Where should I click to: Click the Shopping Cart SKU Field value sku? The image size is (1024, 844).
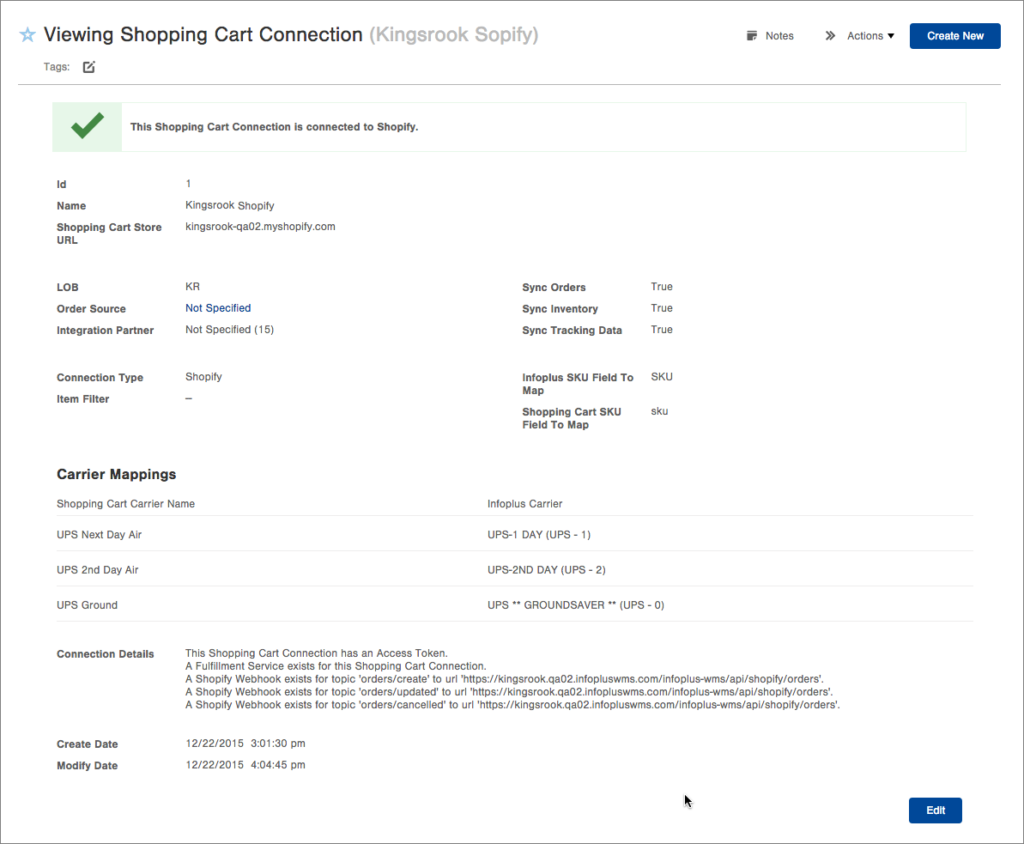659,412
